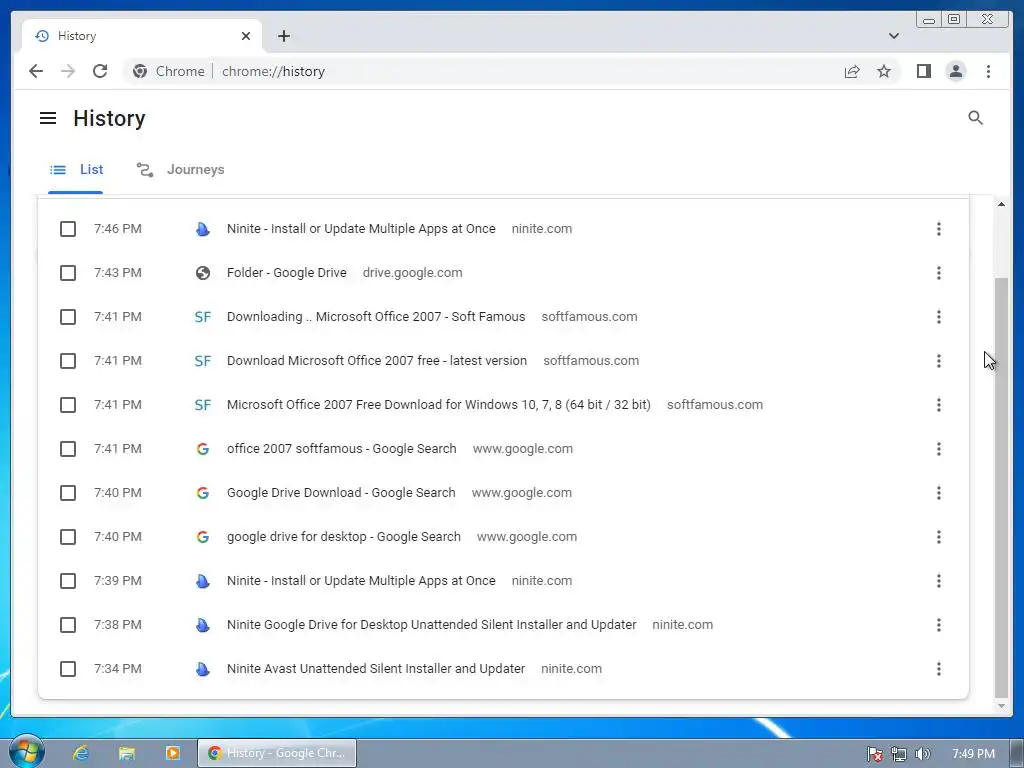Switch to the Journeys tab
The image size is (1024, 768).
click(x=180, y=170)
